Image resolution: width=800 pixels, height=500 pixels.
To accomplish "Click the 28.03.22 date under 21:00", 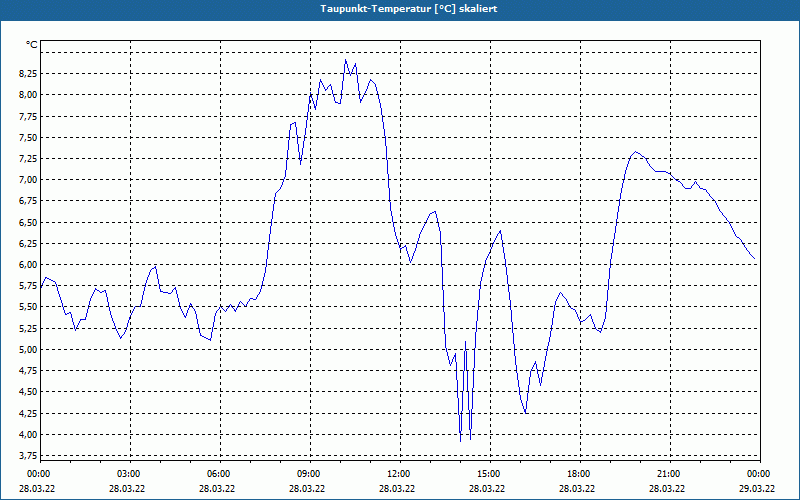I will [x=667, y=488].
